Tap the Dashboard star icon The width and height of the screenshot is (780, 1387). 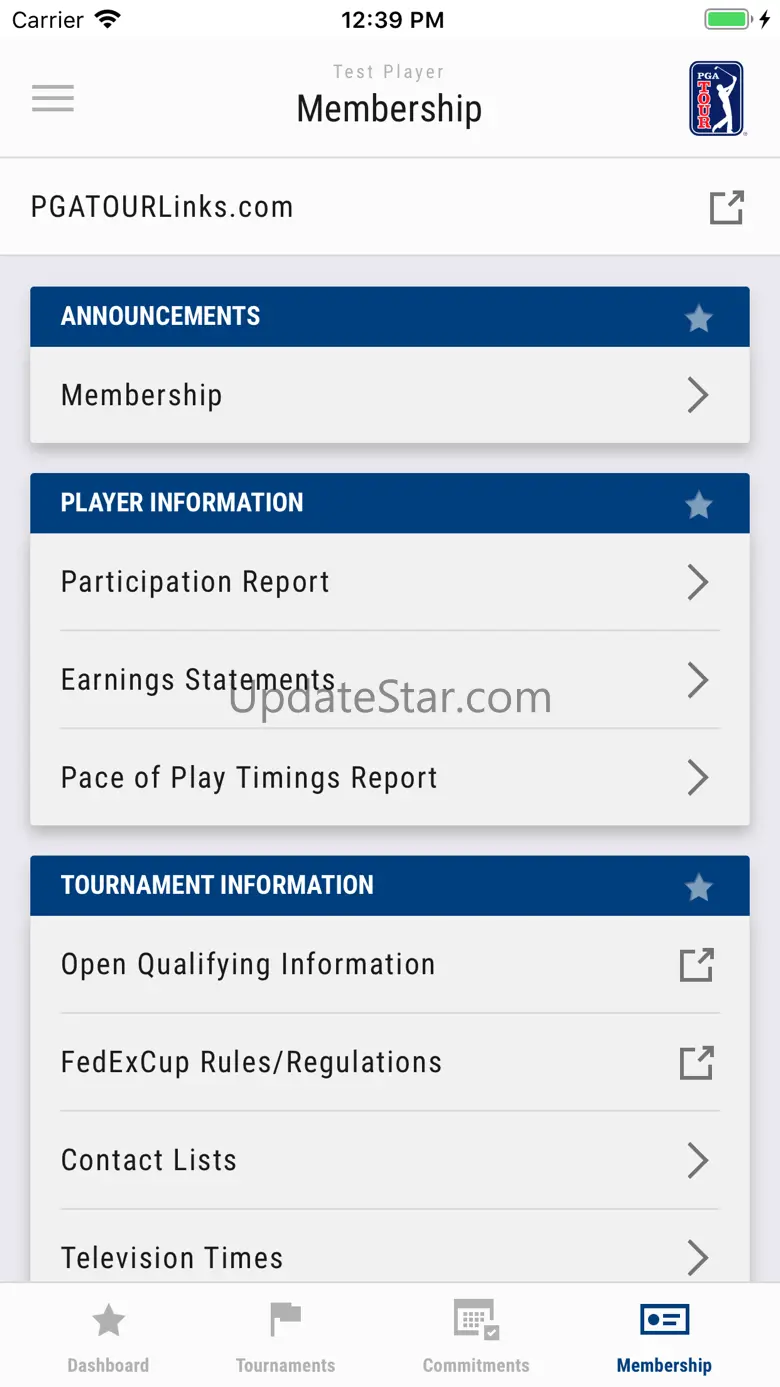coord(108,1321)
